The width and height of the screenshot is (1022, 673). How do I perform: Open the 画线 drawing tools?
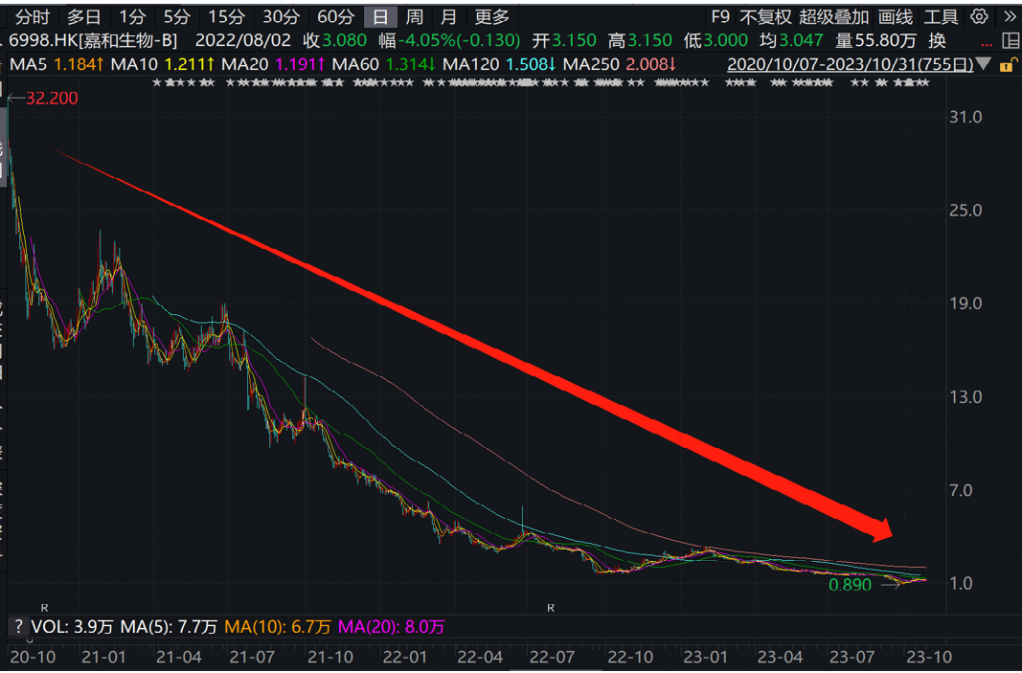[x=895, y=17]
